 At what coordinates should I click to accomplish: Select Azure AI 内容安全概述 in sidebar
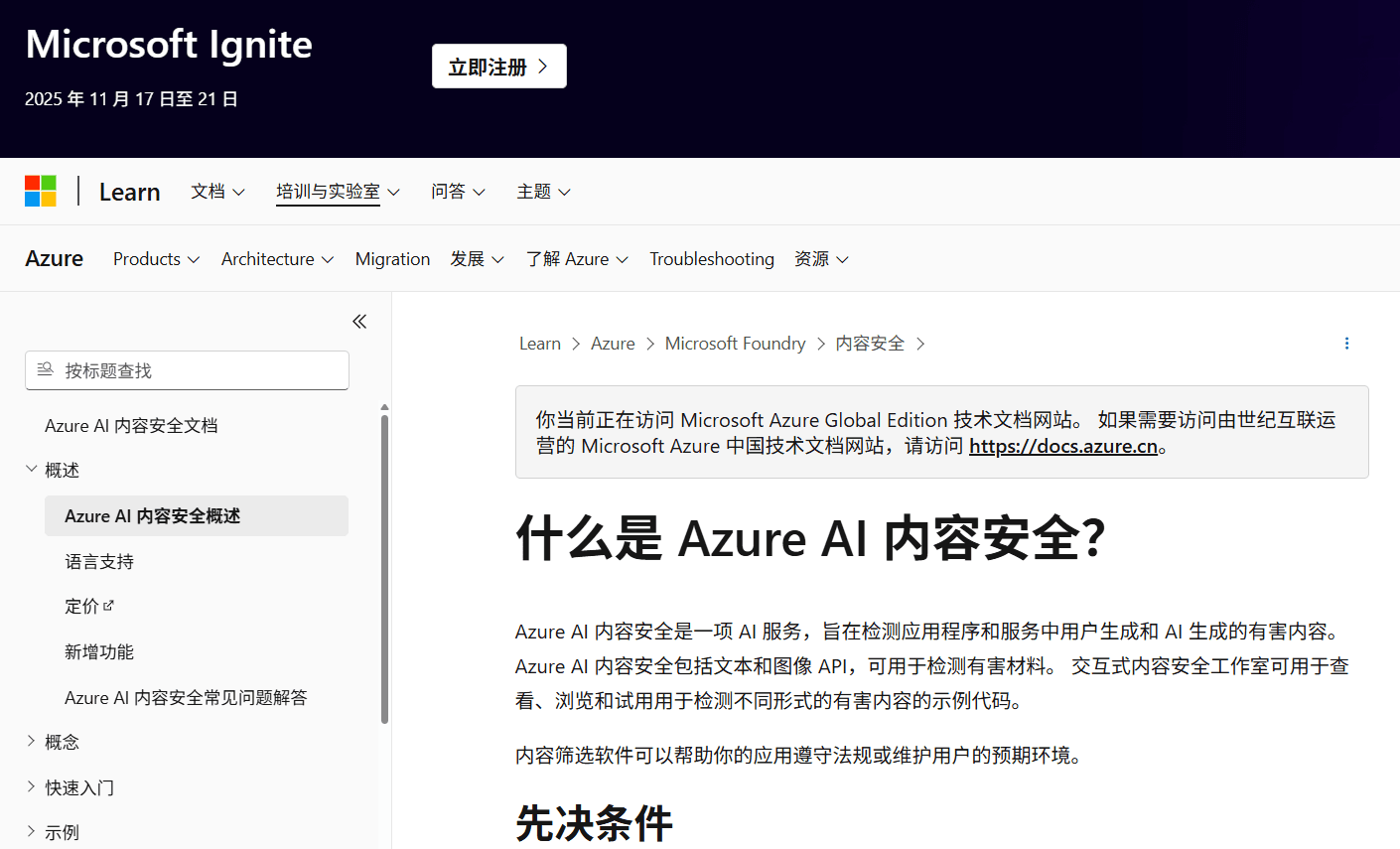point(197,516)
